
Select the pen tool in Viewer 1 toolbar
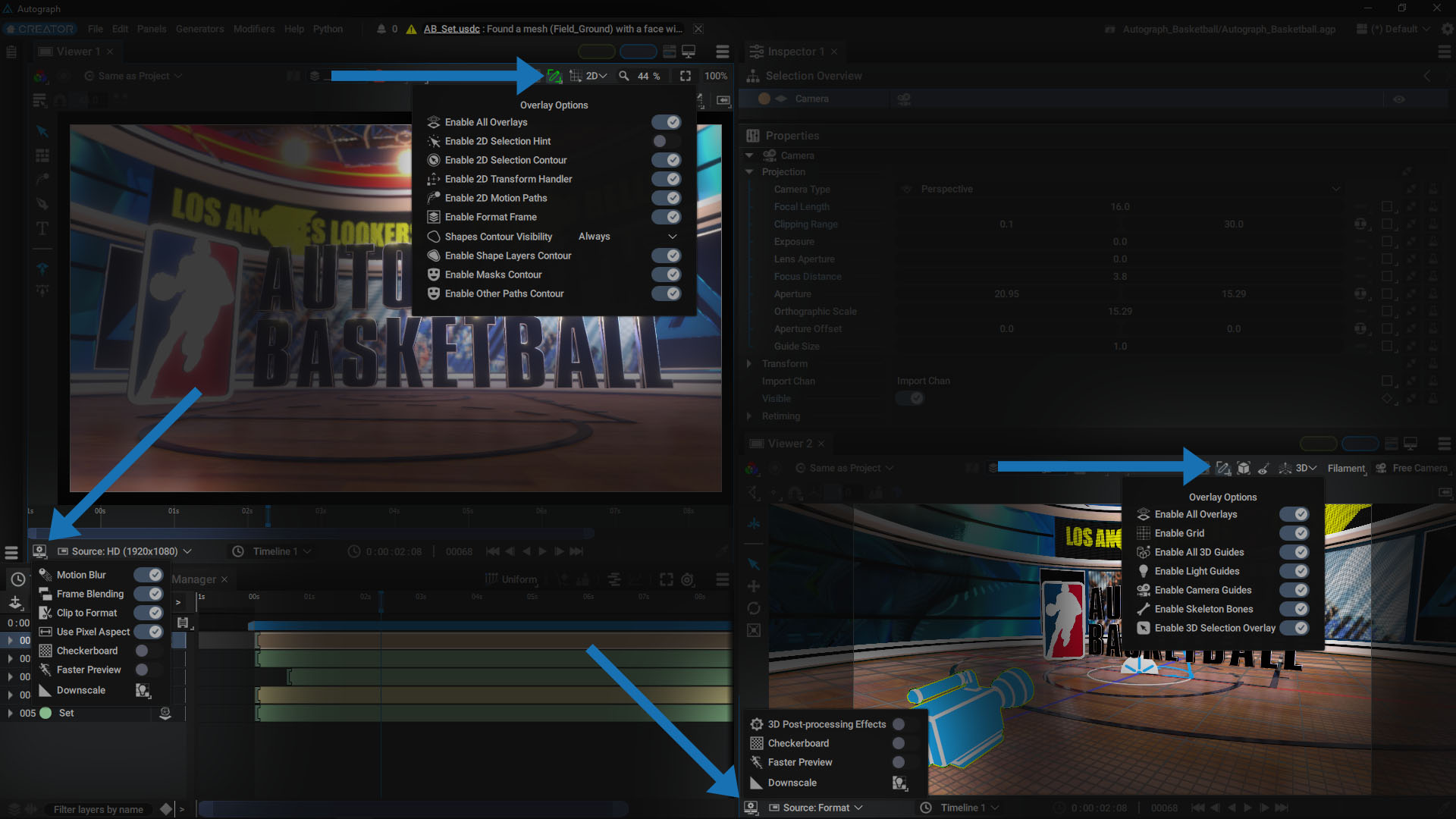point(42,204)
